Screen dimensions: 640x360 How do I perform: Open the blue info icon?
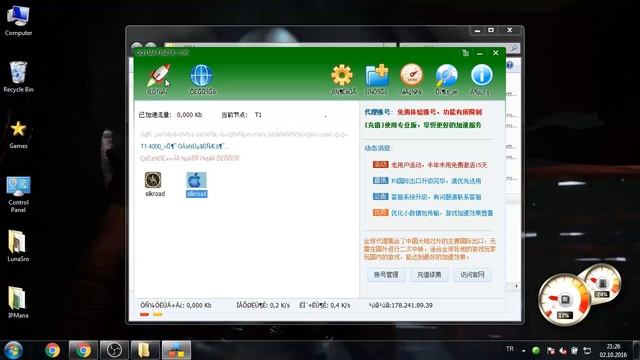coord(481,76)
